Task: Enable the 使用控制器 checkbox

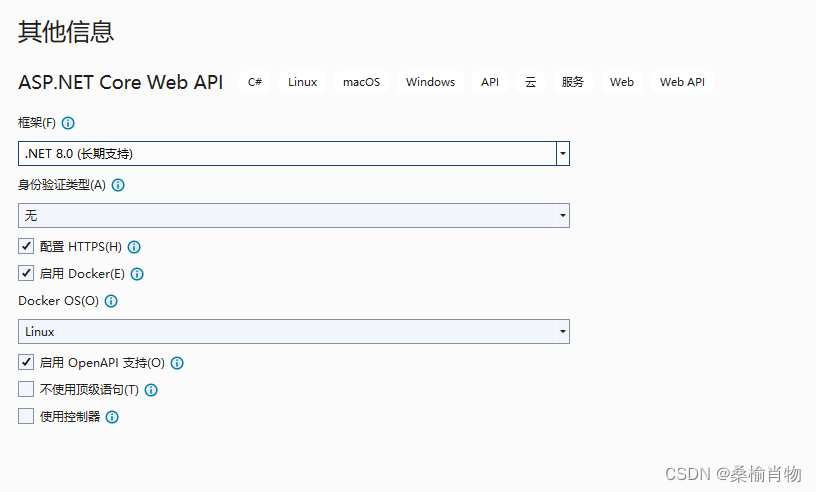Action: click(26, 416)
